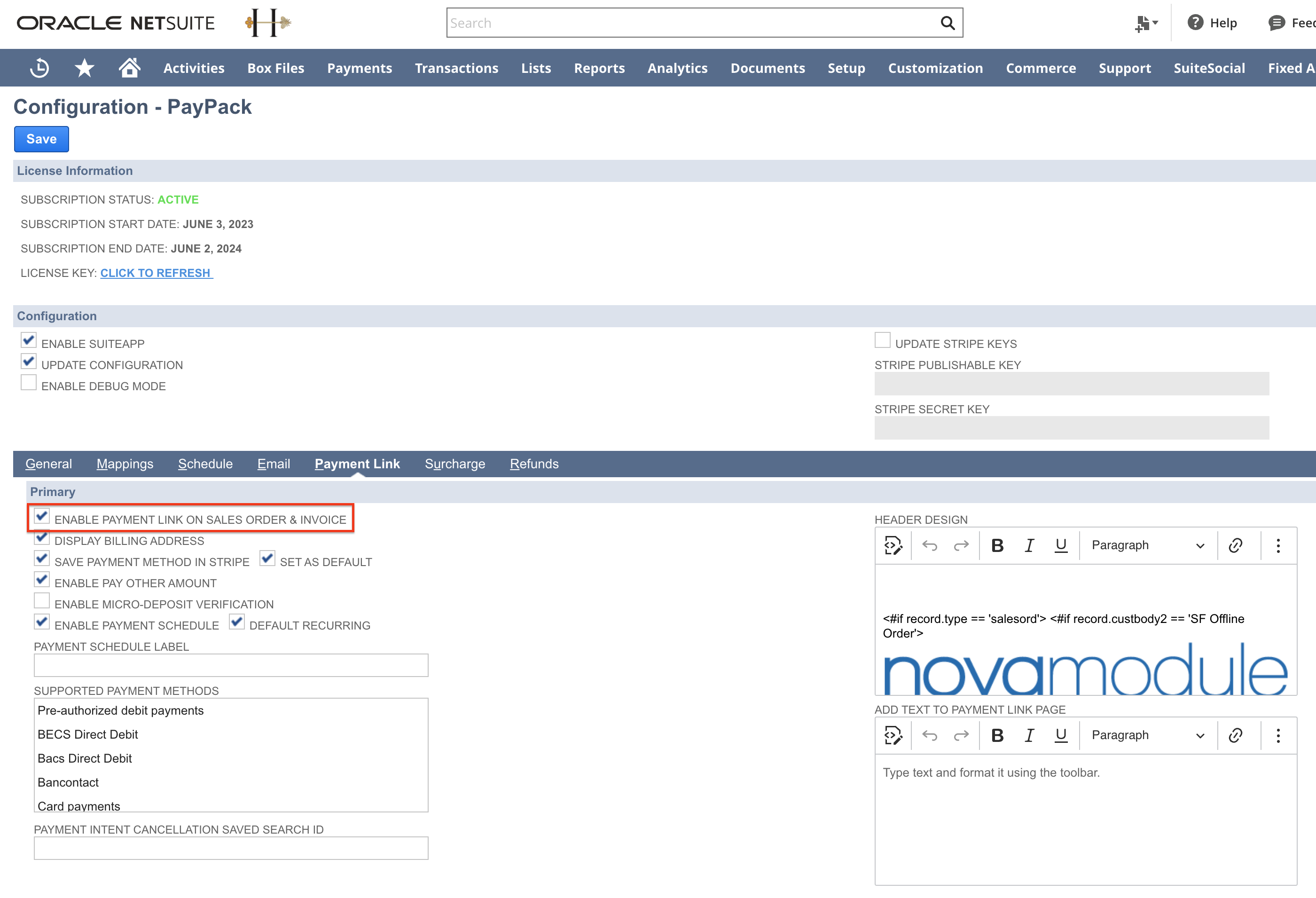Toggle underline in Header Design editor
1316x898 pixels.
pyautogui.click(x=1061, y=545)
